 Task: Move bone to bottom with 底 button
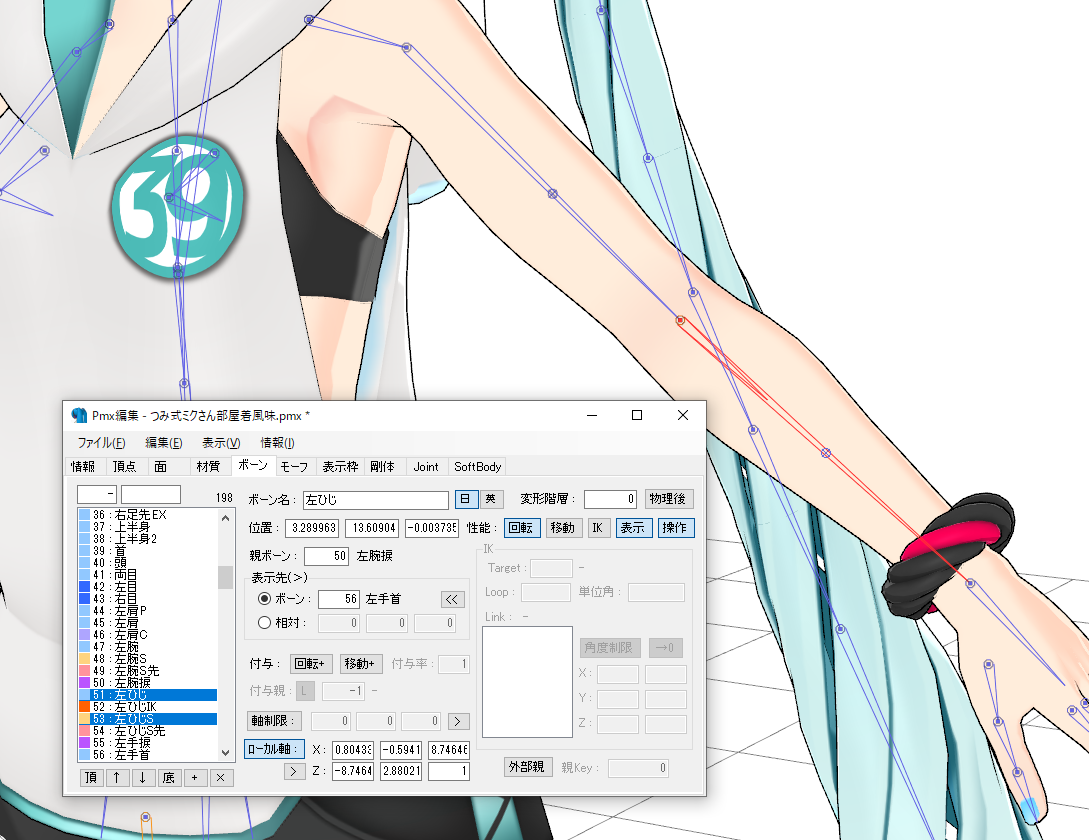pos(169,778)
